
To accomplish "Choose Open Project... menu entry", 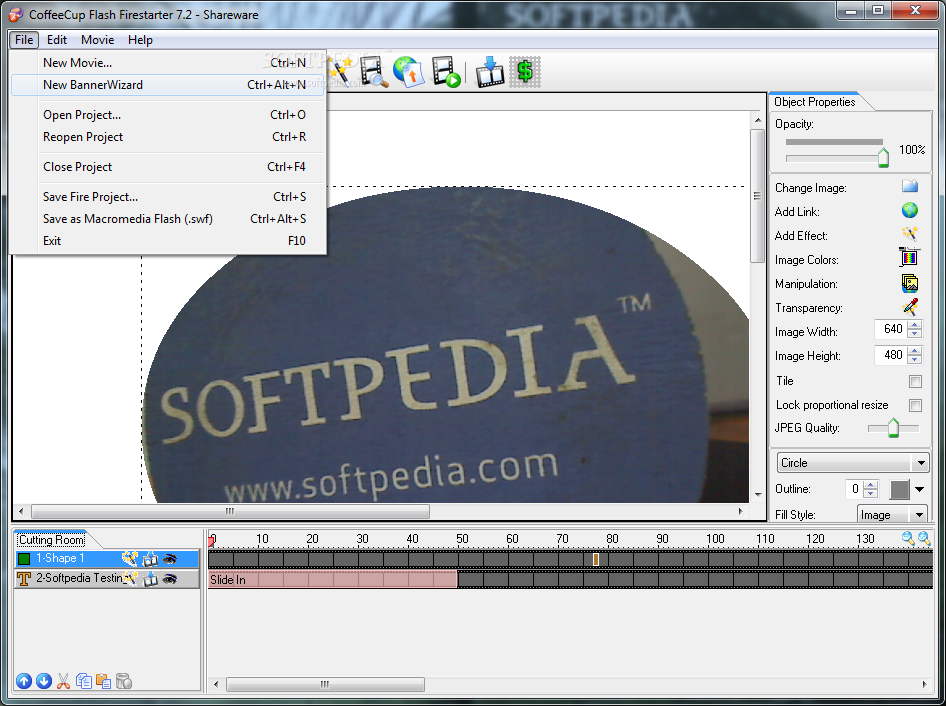I will click(x=168, y=115).
